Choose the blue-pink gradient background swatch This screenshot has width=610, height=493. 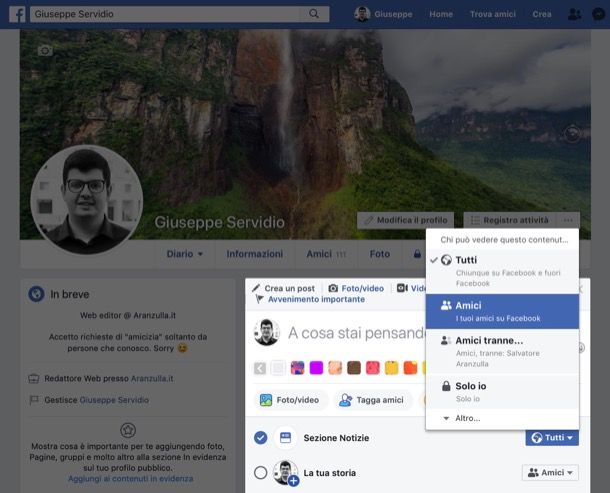pyautogui.click(x=297, y=368)
